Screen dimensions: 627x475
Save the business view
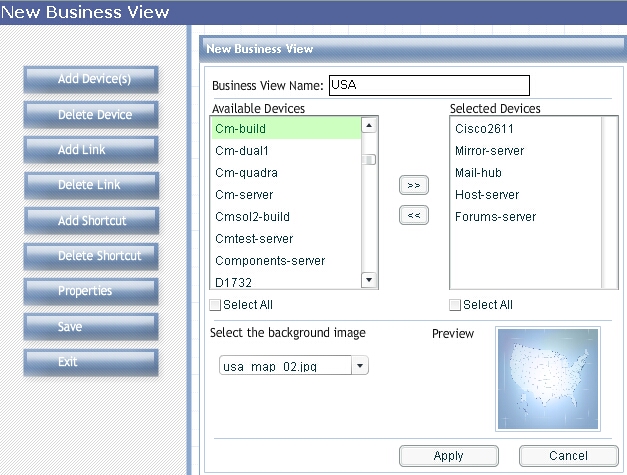pyautogui.click(x=91, y=327)
